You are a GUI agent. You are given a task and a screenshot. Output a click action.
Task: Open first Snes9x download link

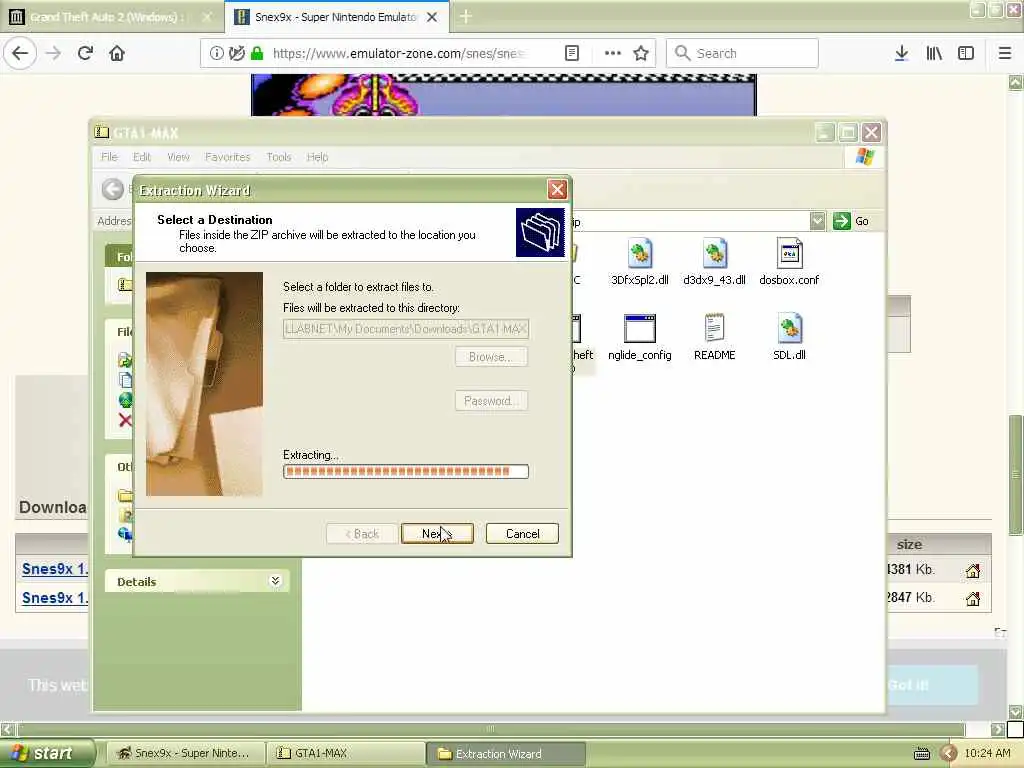(54, 569)
